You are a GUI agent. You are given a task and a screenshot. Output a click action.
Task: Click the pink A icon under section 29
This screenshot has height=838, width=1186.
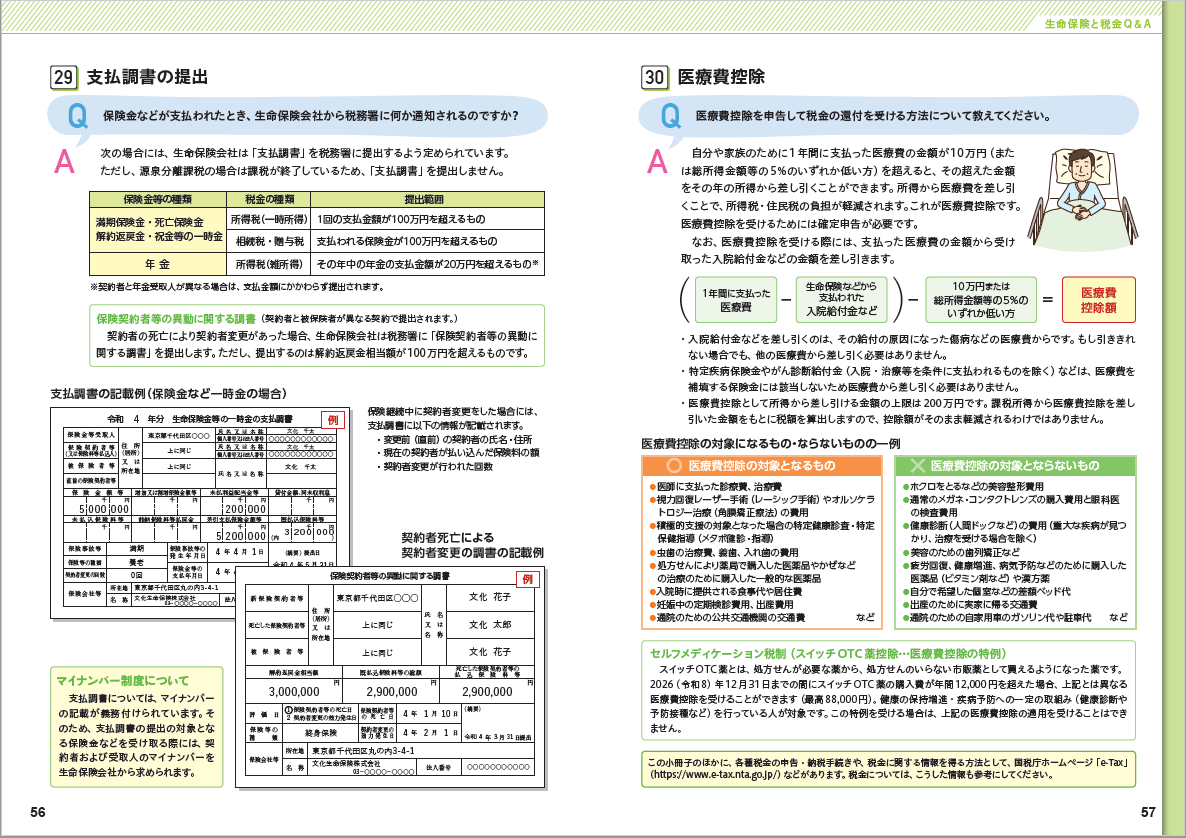[65, 161]
